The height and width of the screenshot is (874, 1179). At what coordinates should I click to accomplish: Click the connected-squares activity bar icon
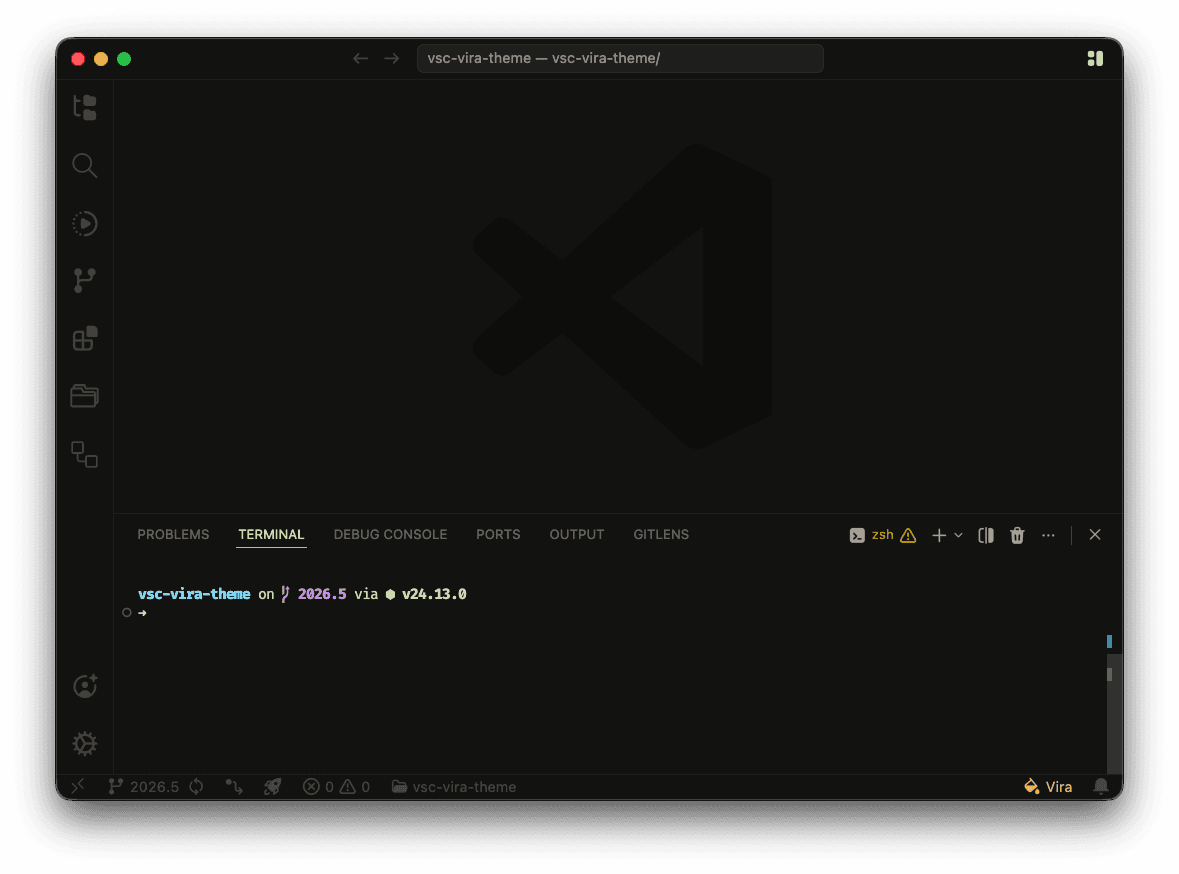84,454
